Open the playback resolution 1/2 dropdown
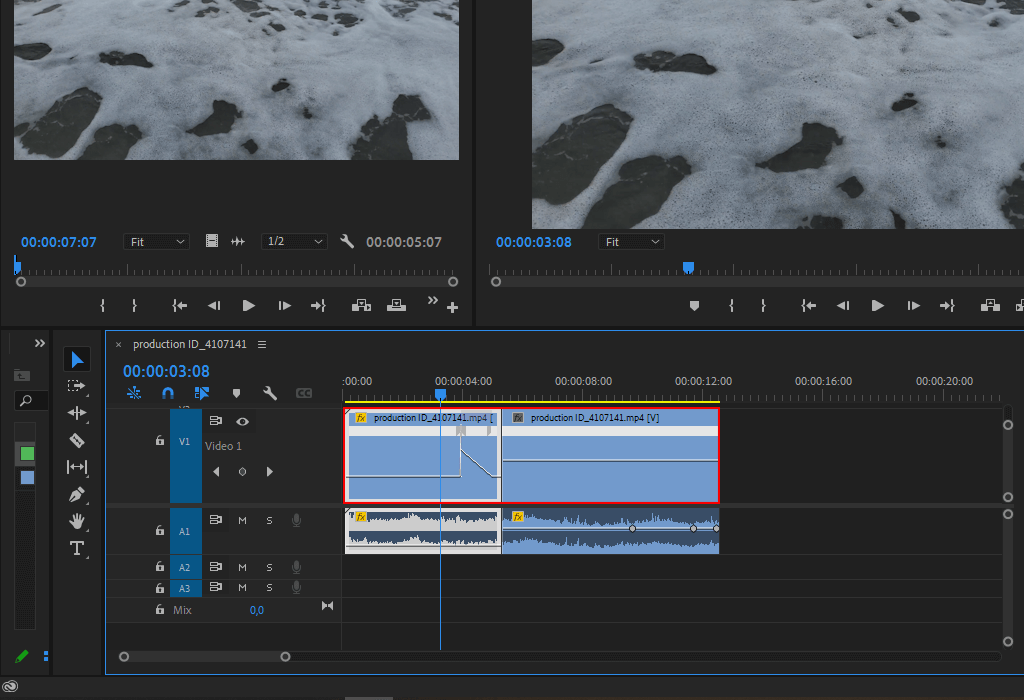1024x700 pixels. click(x=295, y=242)
